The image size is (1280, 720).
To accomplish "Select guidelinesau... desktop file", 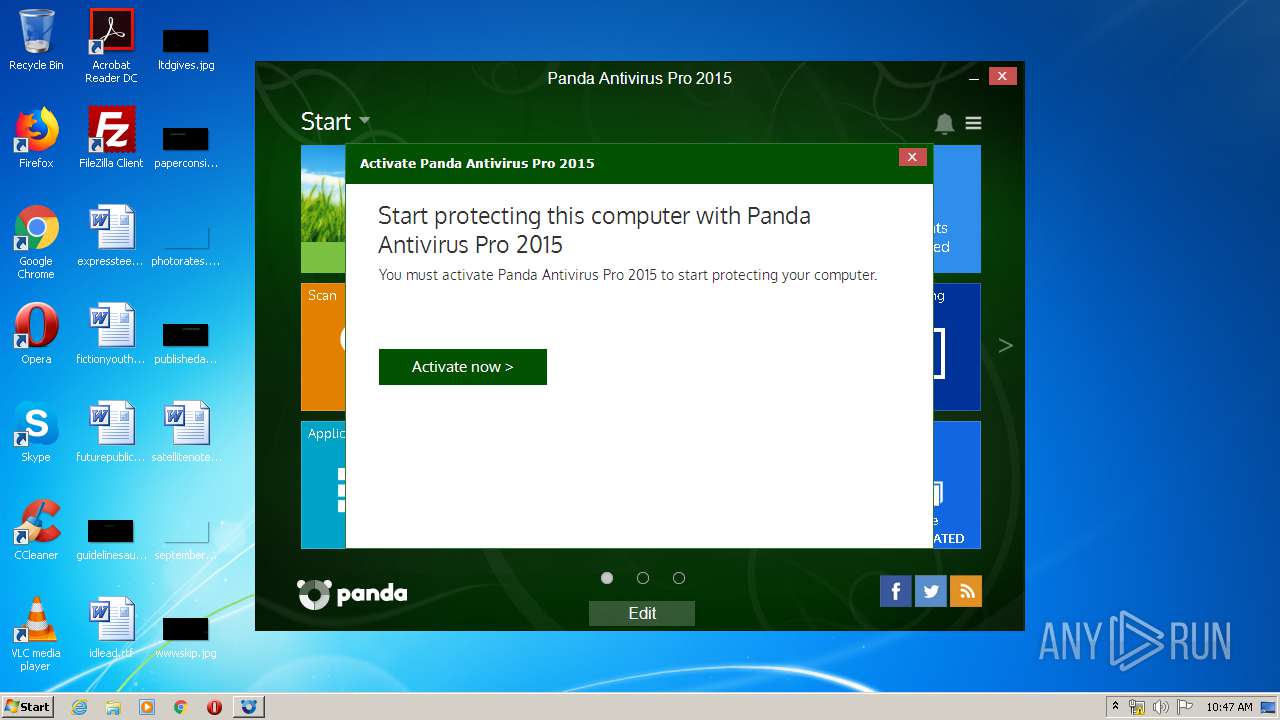I will point(111,540).
